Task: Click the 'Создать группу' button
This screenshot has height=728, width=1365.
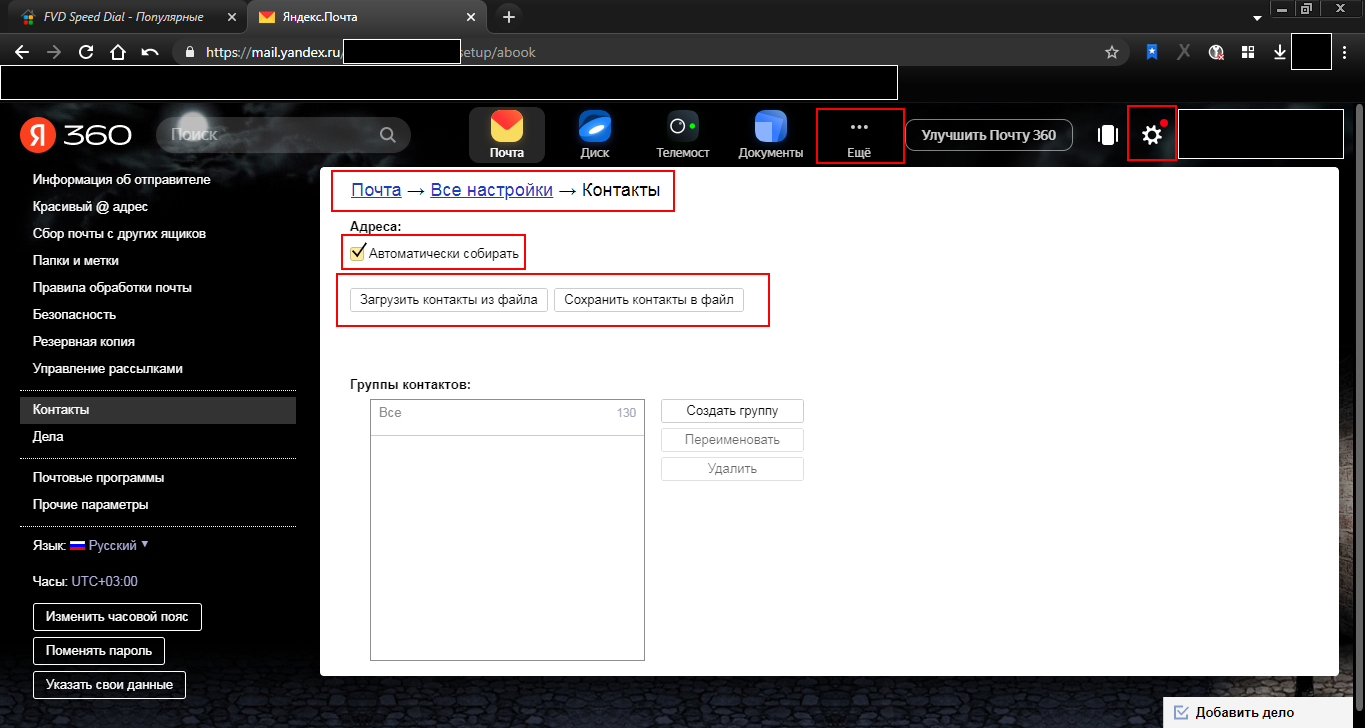Action: pyautogui.click(x=732, y=411)
